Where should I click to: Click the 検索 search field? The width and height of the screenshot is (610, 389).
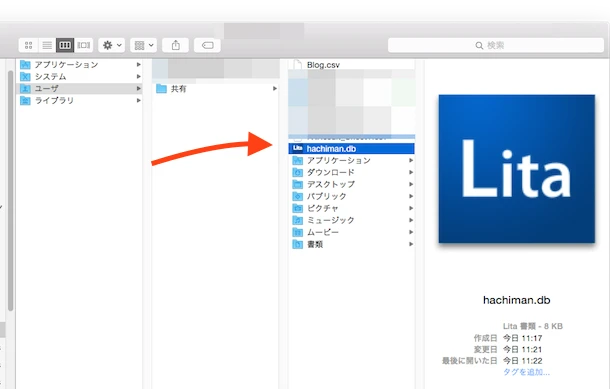[x=496, y=46]
